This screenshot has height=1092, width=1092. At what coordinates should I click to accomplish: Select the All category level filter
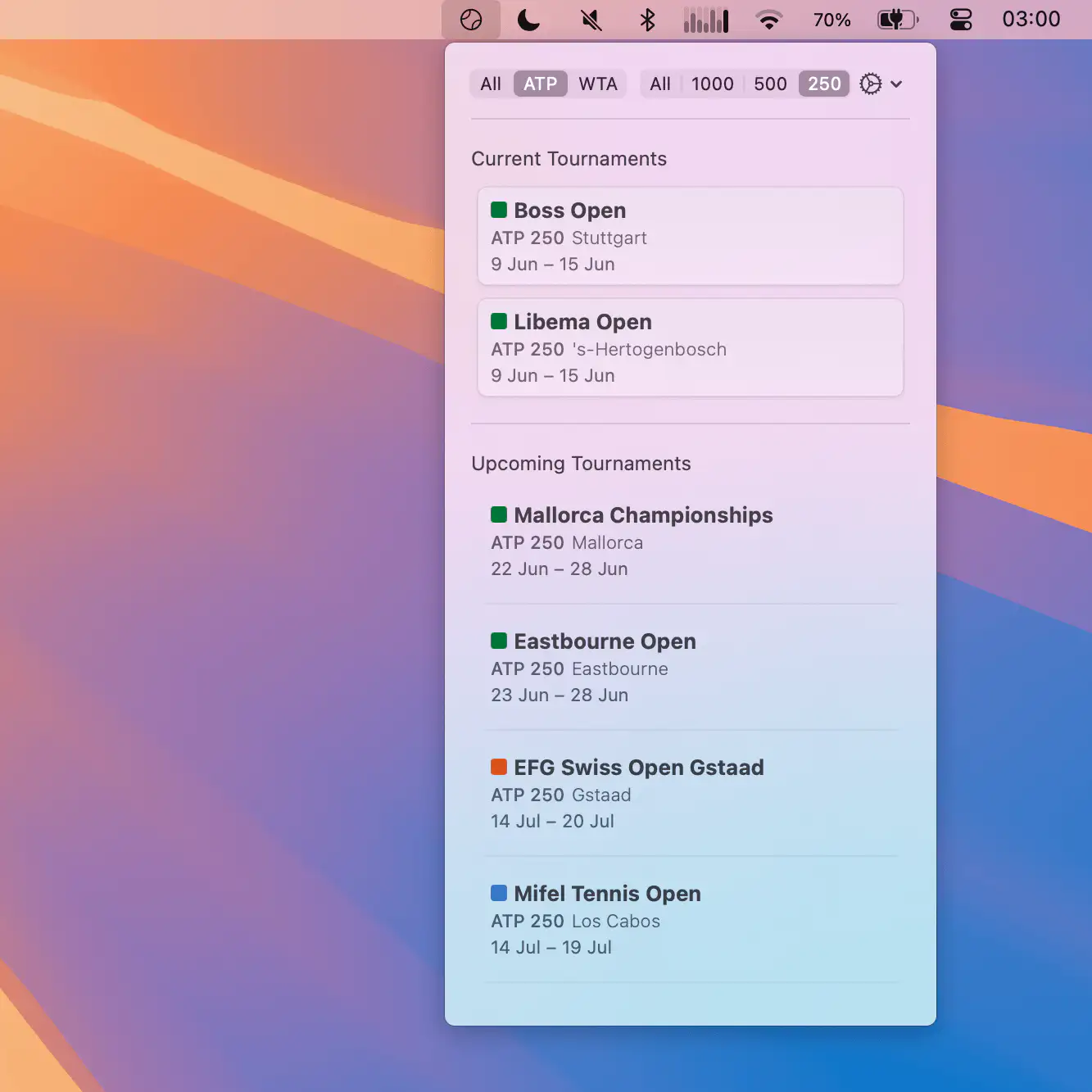660,84
